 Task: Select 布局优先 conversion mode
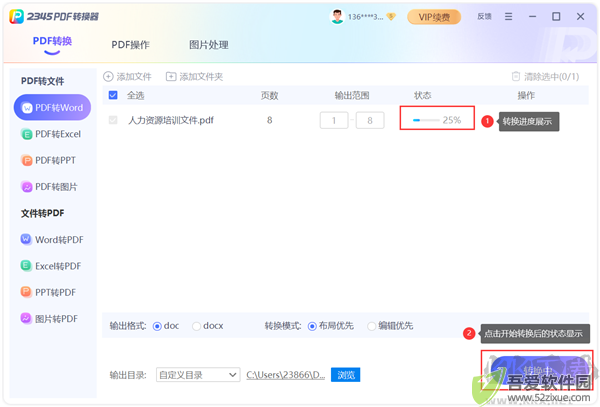(312, 326)
